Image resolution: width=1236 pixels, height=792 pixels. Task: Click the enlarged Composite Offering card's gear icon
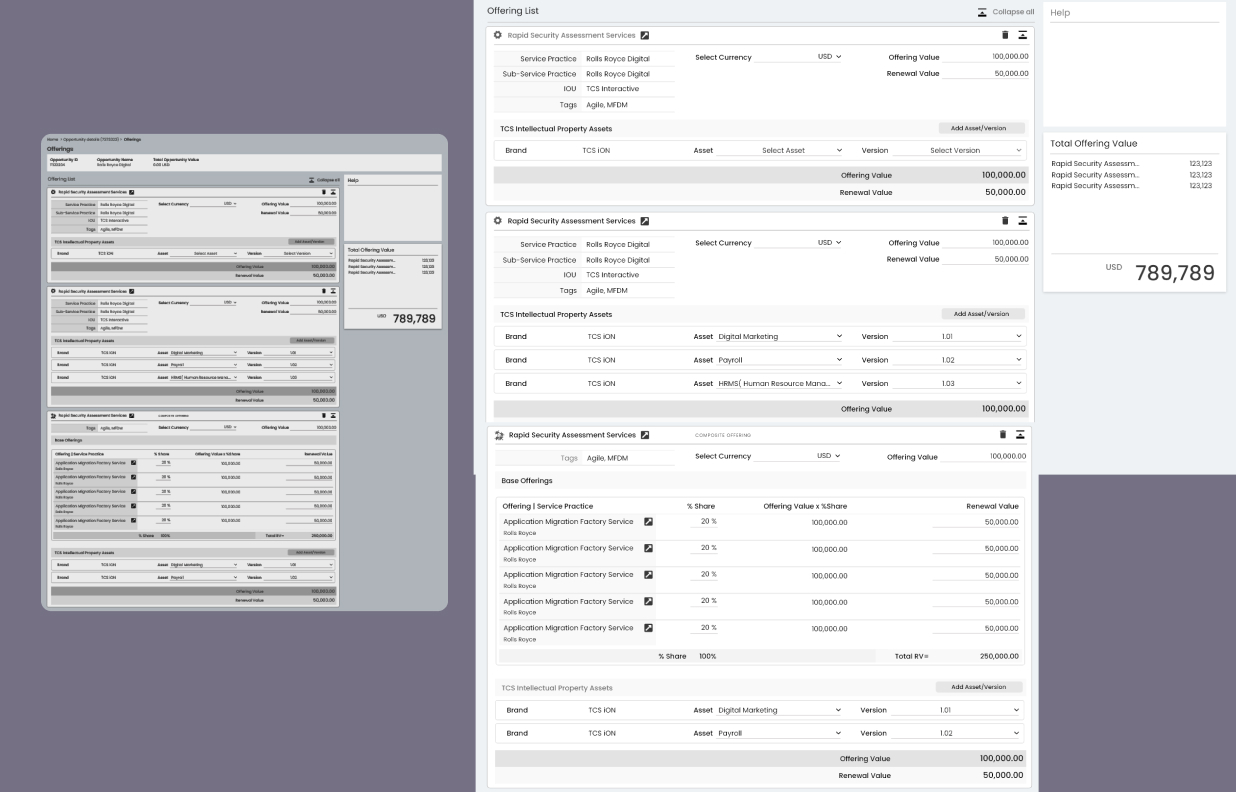(499, 435)
